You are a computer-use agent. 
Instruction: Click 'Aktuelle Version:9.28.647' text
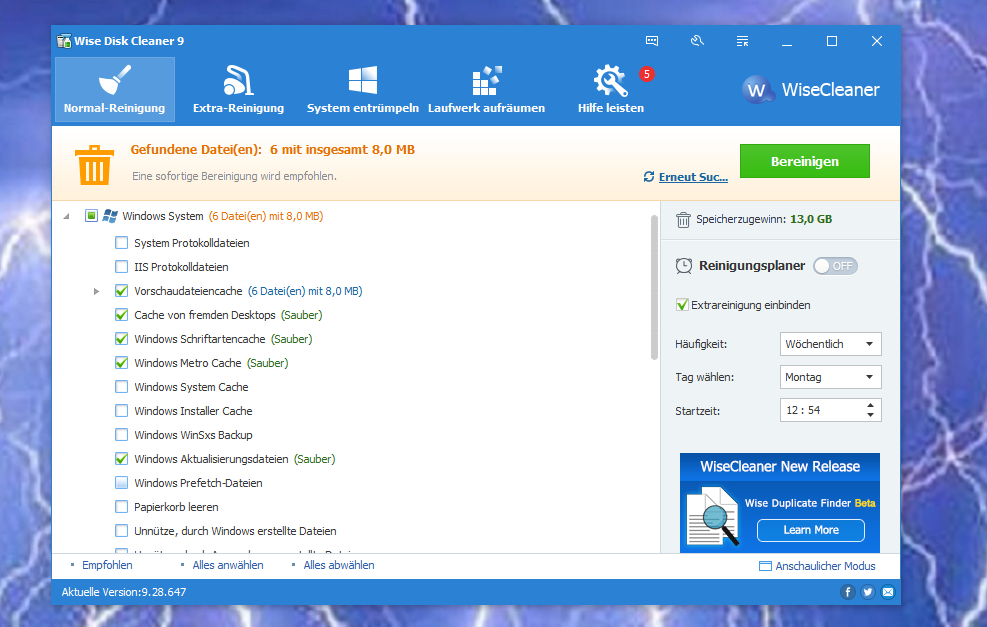(124, 592)
